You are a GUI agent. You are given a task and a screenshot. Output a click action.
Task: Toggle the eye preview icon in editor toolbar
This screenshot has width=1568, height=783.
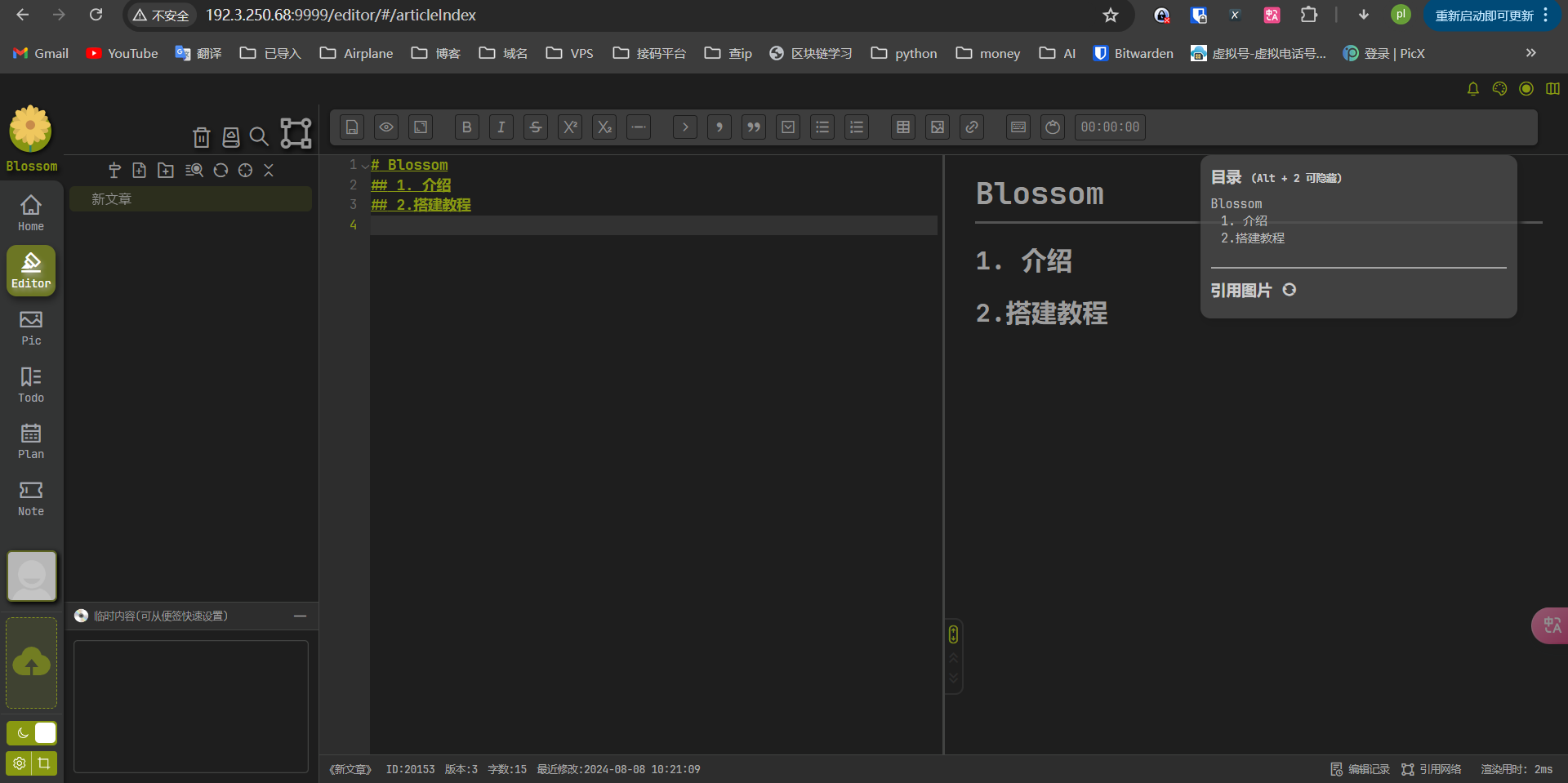pos(386,127)
